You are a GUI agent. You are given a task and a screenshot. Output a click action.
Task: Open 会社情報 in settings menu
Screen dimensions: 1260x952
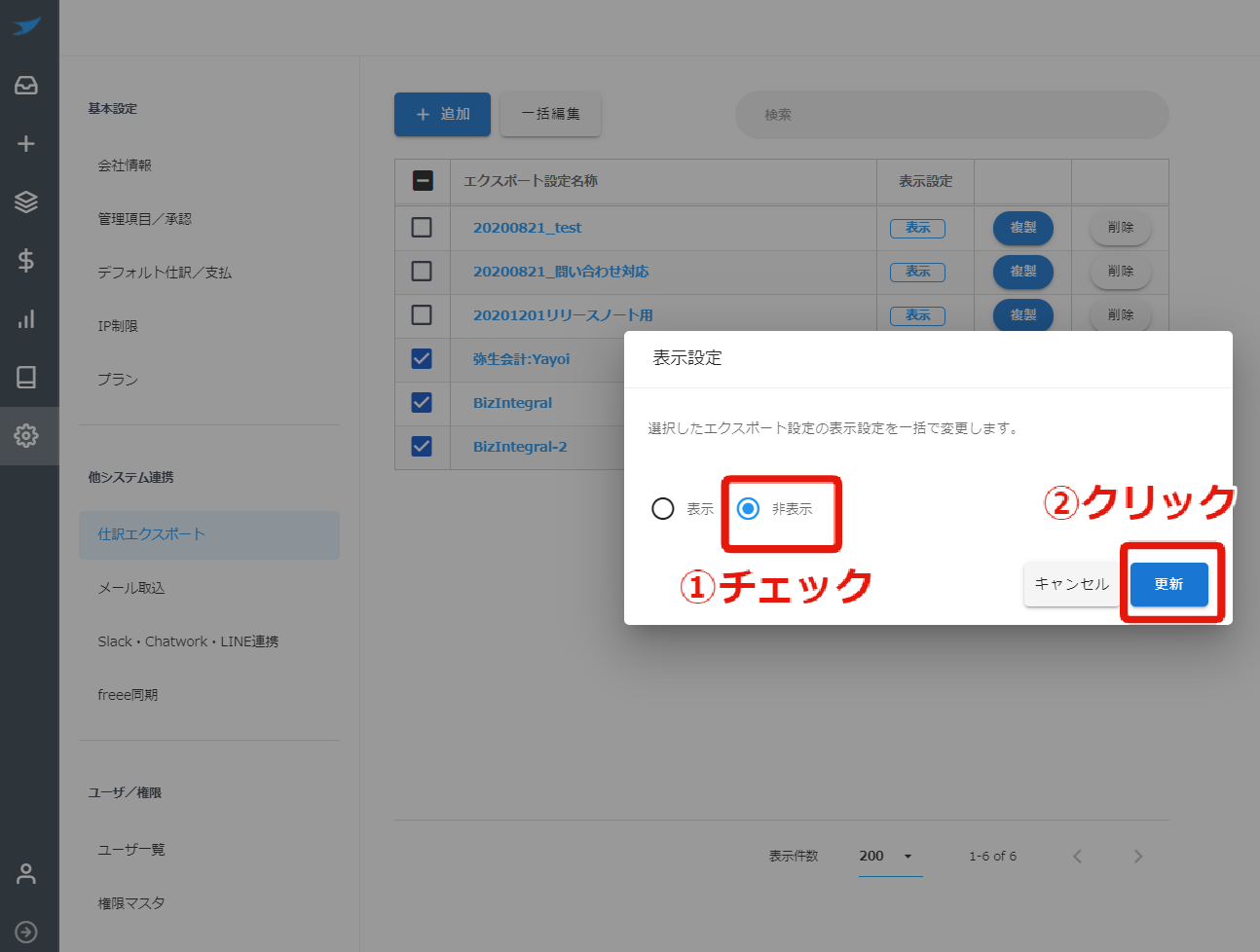125,165
